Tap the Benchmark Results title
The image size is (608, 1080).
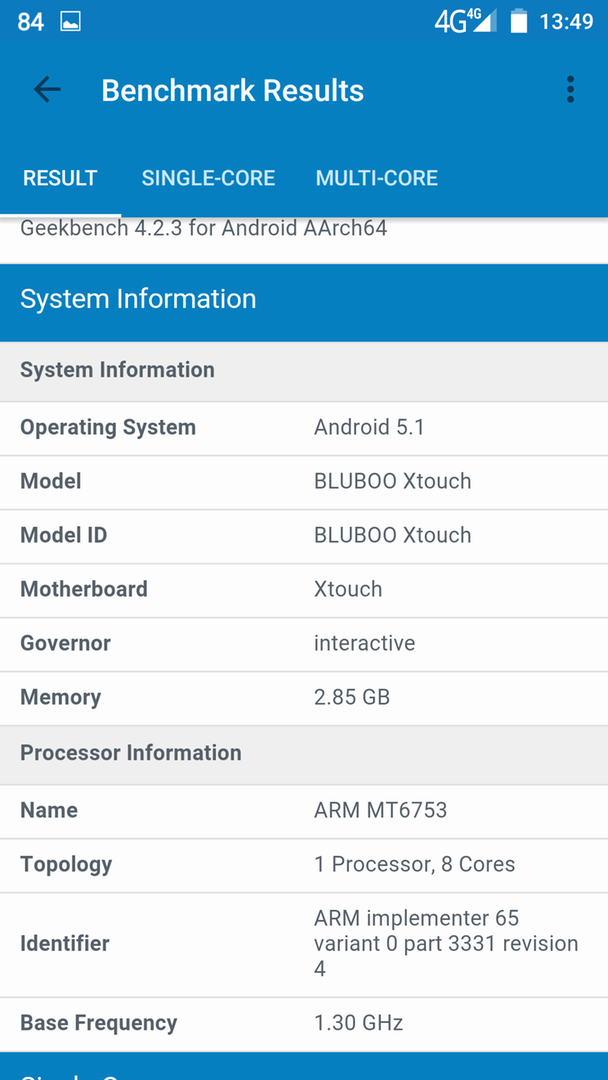click(233, 90)
